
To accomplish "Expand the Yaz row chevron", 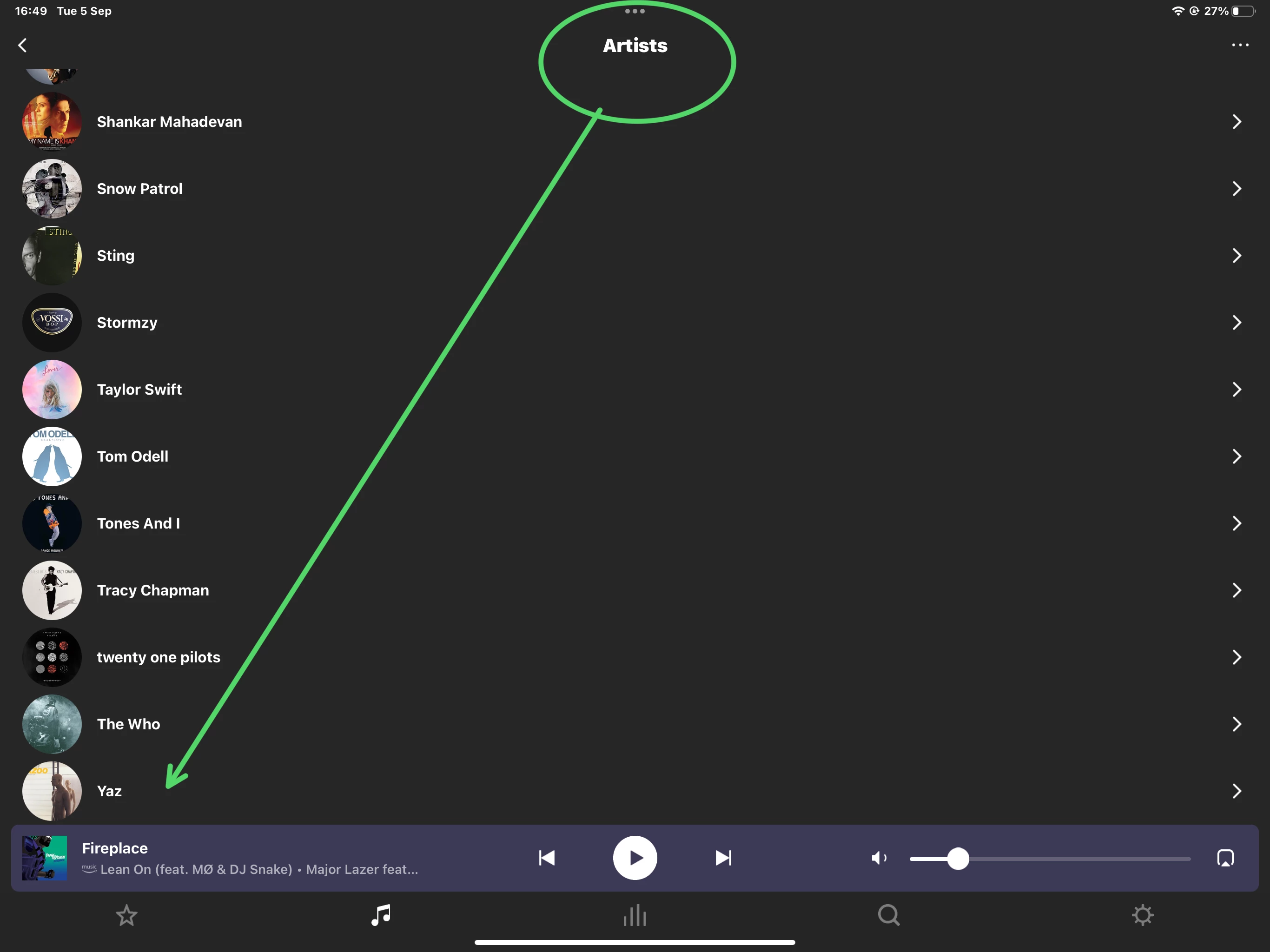I will pyautogui.click(x=1237, y=791).
